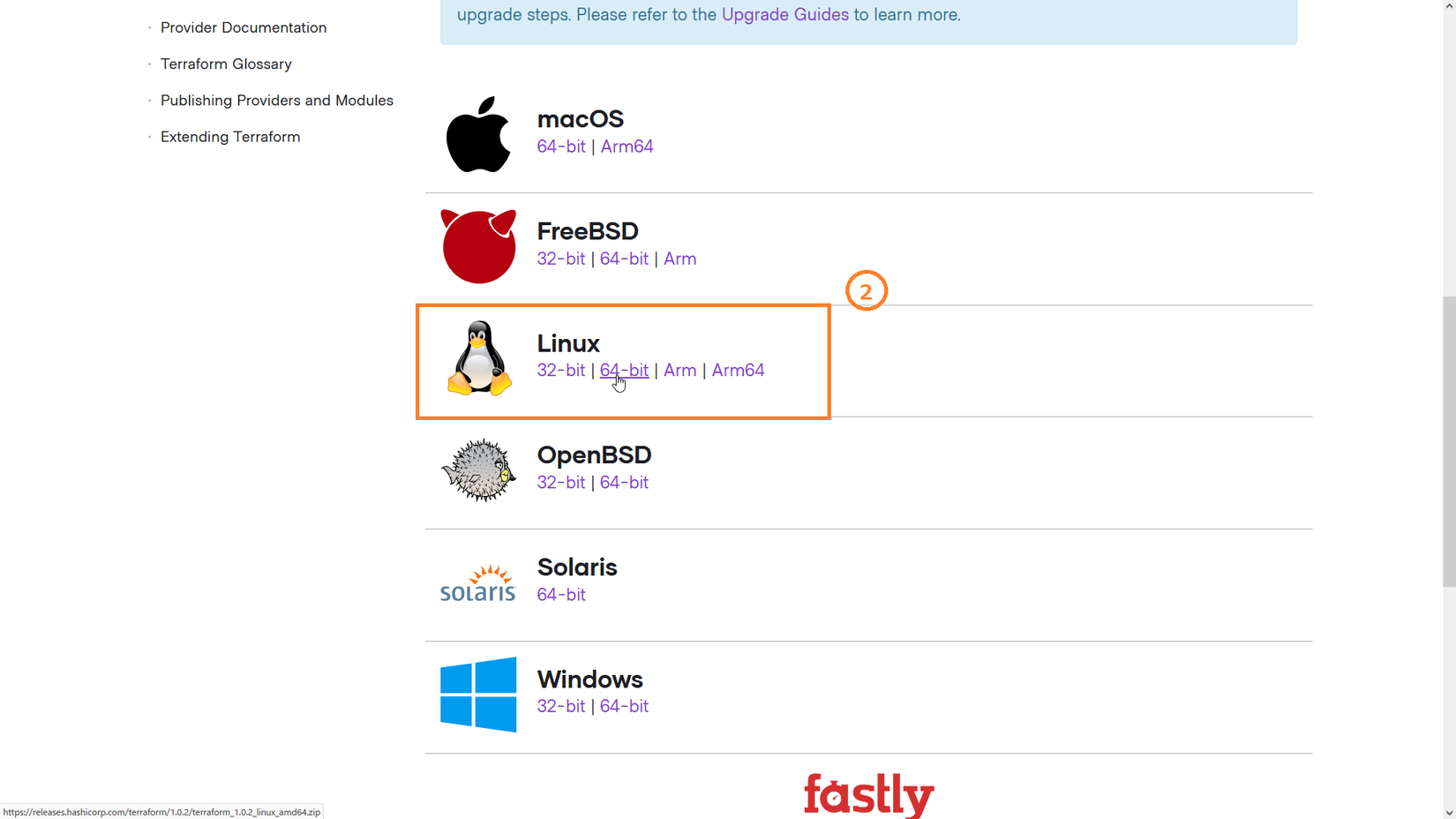Download Solaris 64-bit build
This screenshot has height=819, width=1456.
[x=561, y=594]
